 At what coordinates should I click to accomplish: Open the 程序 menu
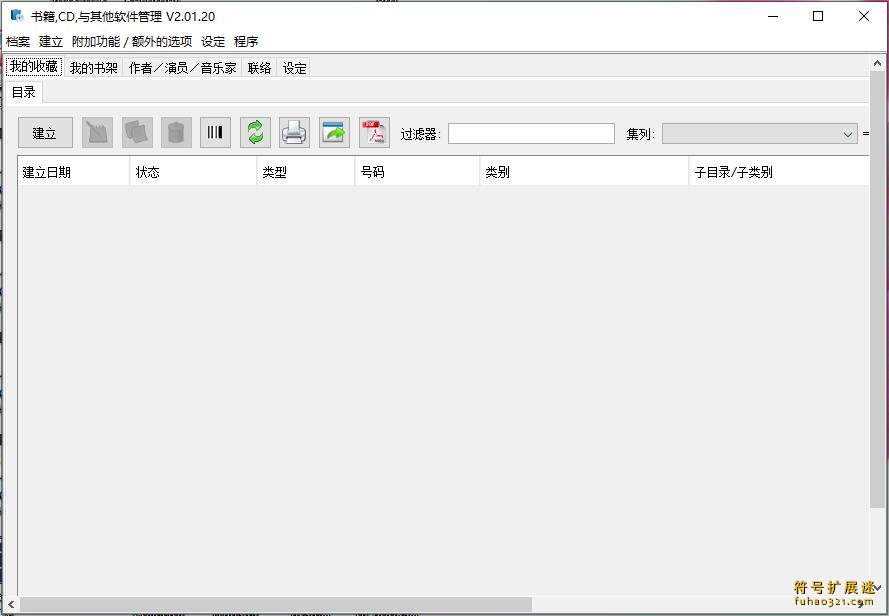246,42
